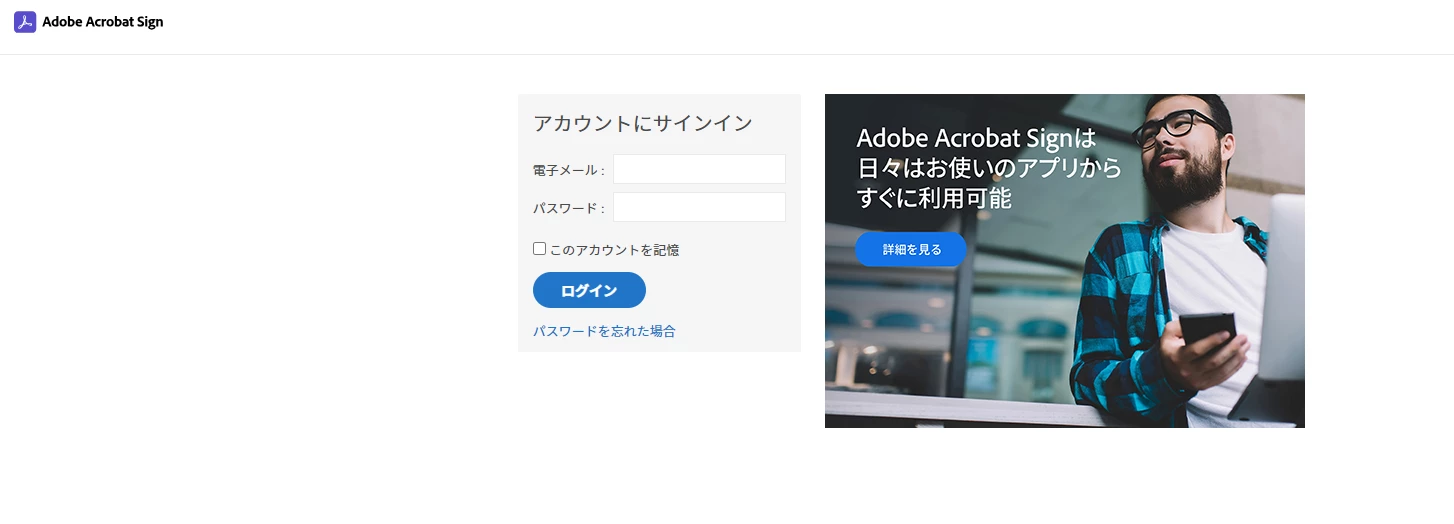Click the ログイン button
Screen dimensions: 1454x524
coord(589,290)
